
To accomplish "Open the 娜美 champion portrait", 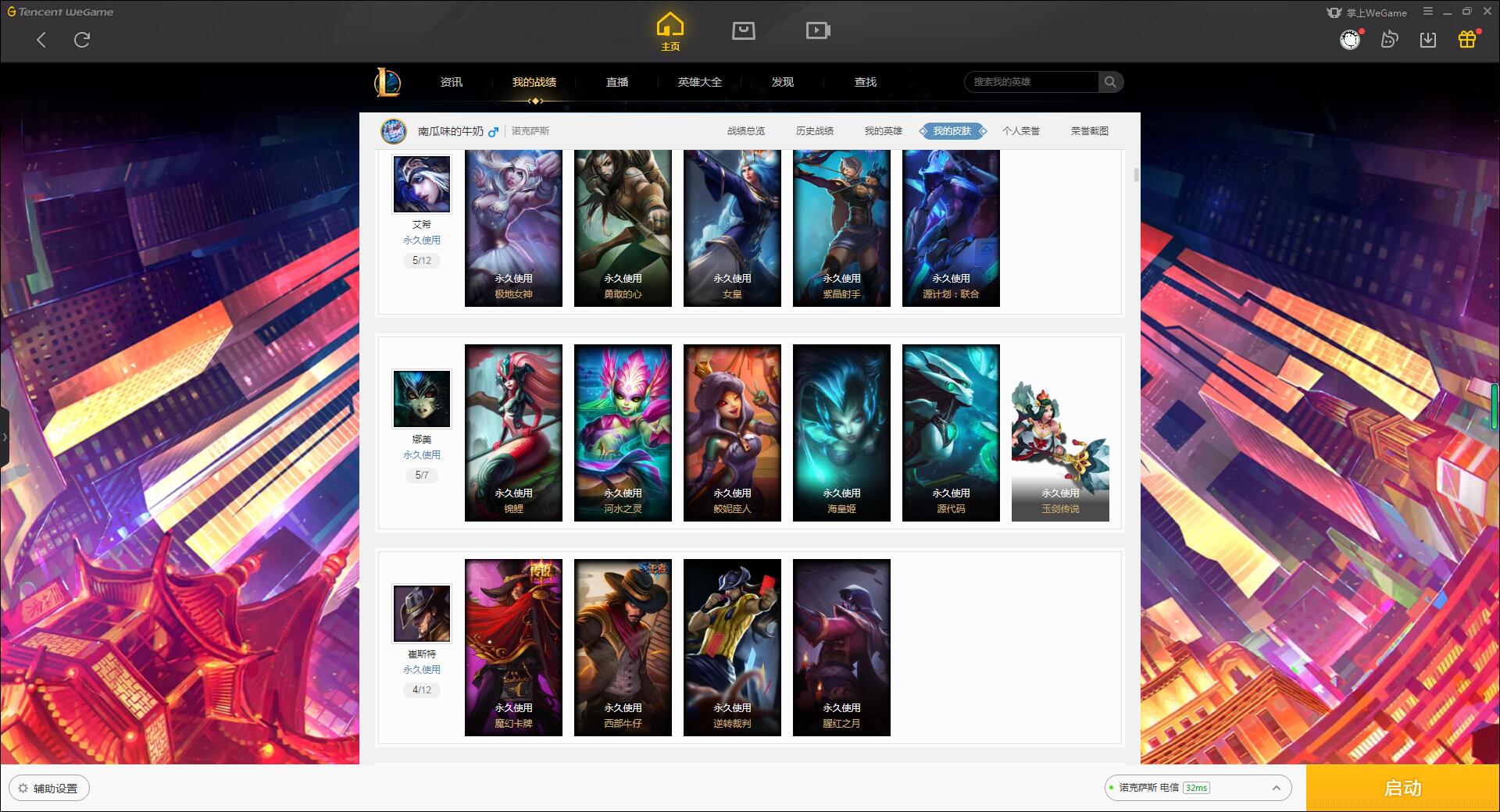I will click(421, 399).
